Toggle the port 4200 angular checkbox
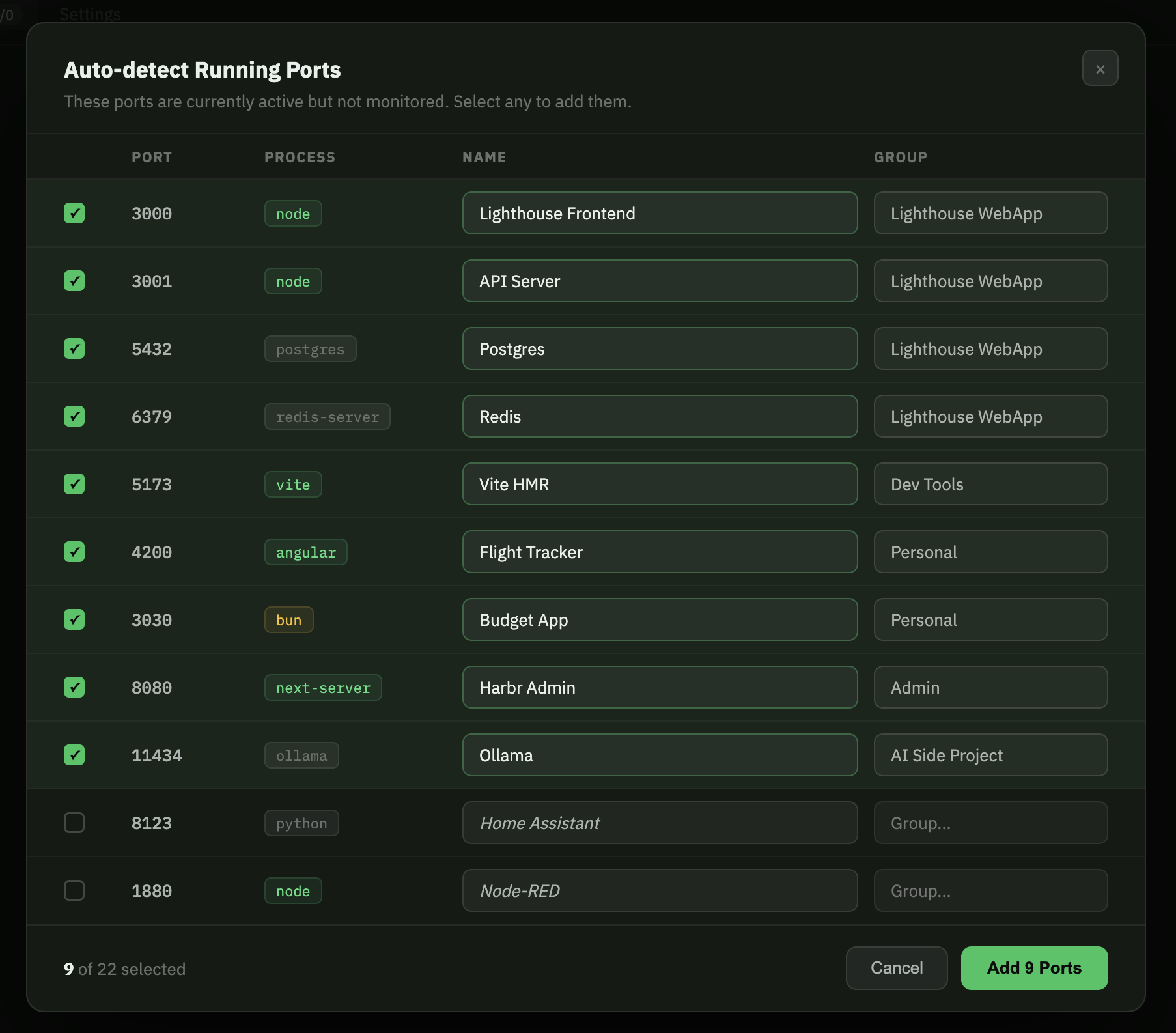 point(74,552)
